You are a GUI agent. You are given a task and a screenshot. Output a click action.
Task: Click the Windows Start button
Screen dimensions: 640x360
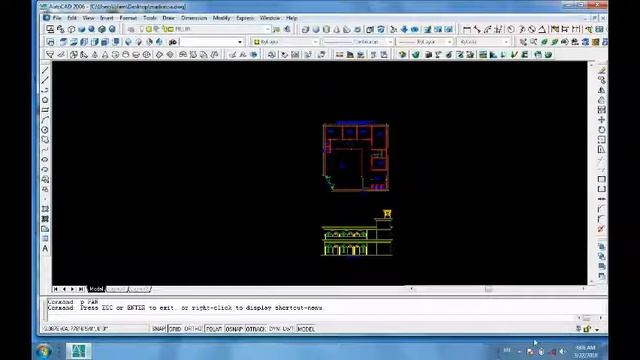pyautogui.click(x=43, y=351)
